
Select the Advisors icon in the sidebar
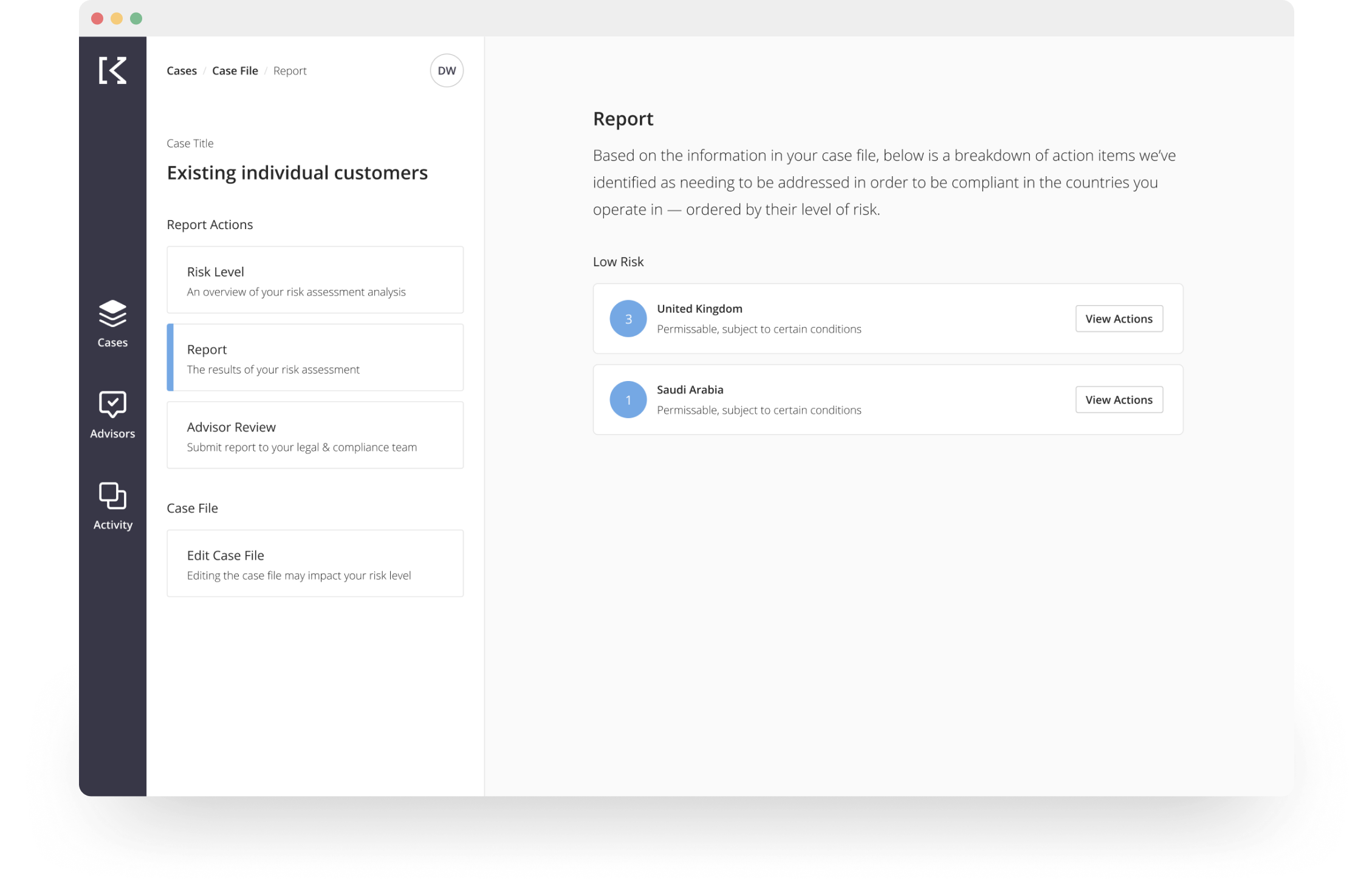coord(112,416)
